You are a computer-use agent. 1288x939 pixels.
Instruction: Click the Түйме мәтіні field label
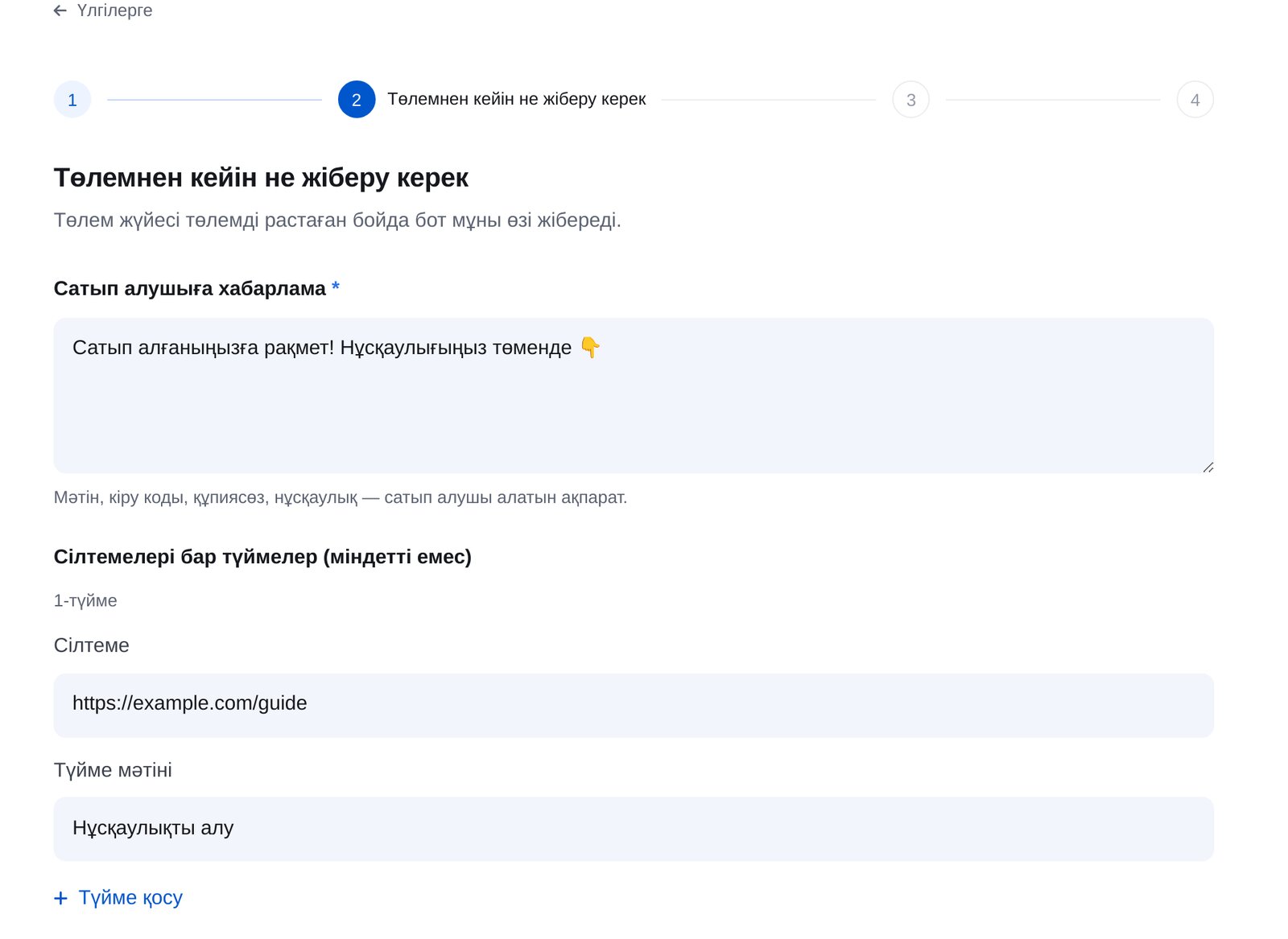[x=113, y=770]
